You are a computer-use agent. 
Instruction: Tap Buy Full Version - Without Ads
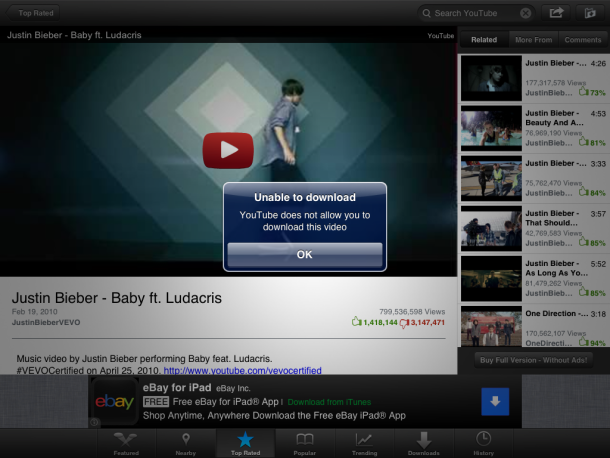(533, 359)
